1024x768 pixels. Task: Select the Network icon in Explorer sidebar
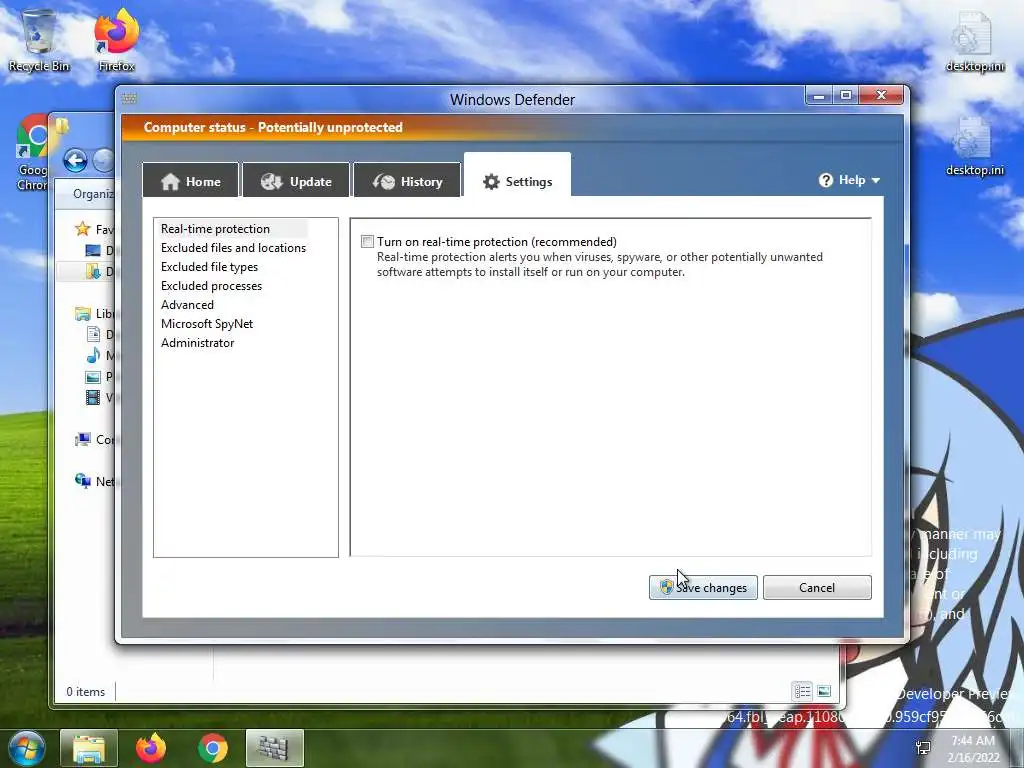pyautogui.click(x=82, y=481)
